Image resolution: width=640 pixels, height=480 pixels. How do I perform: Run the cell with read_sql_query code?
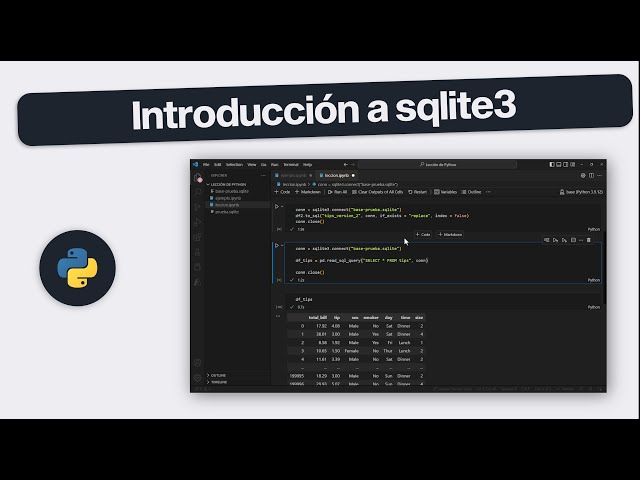tap(277, 245)
